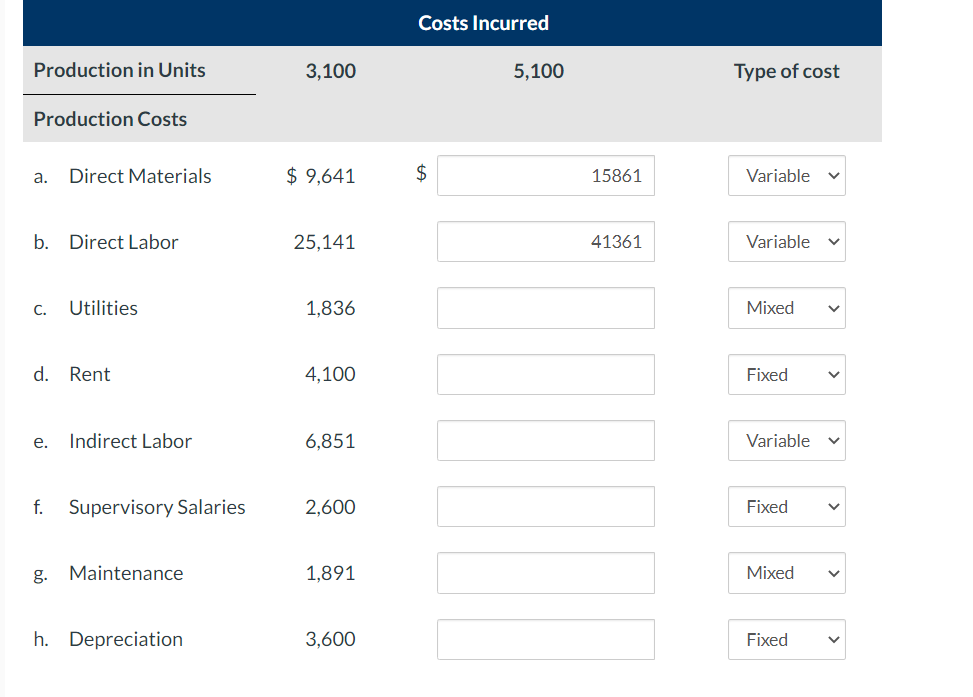Expand the Utilities Mixed dropdown
Viewport: 973px width, 697px height.
(x=786, y=308)
